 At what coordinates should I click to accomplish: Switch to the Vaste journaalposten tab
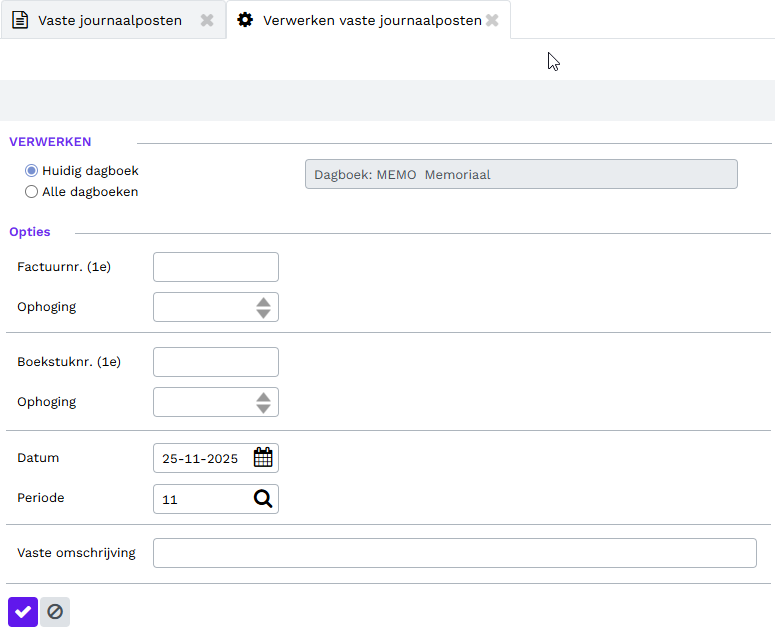[110, 20]
